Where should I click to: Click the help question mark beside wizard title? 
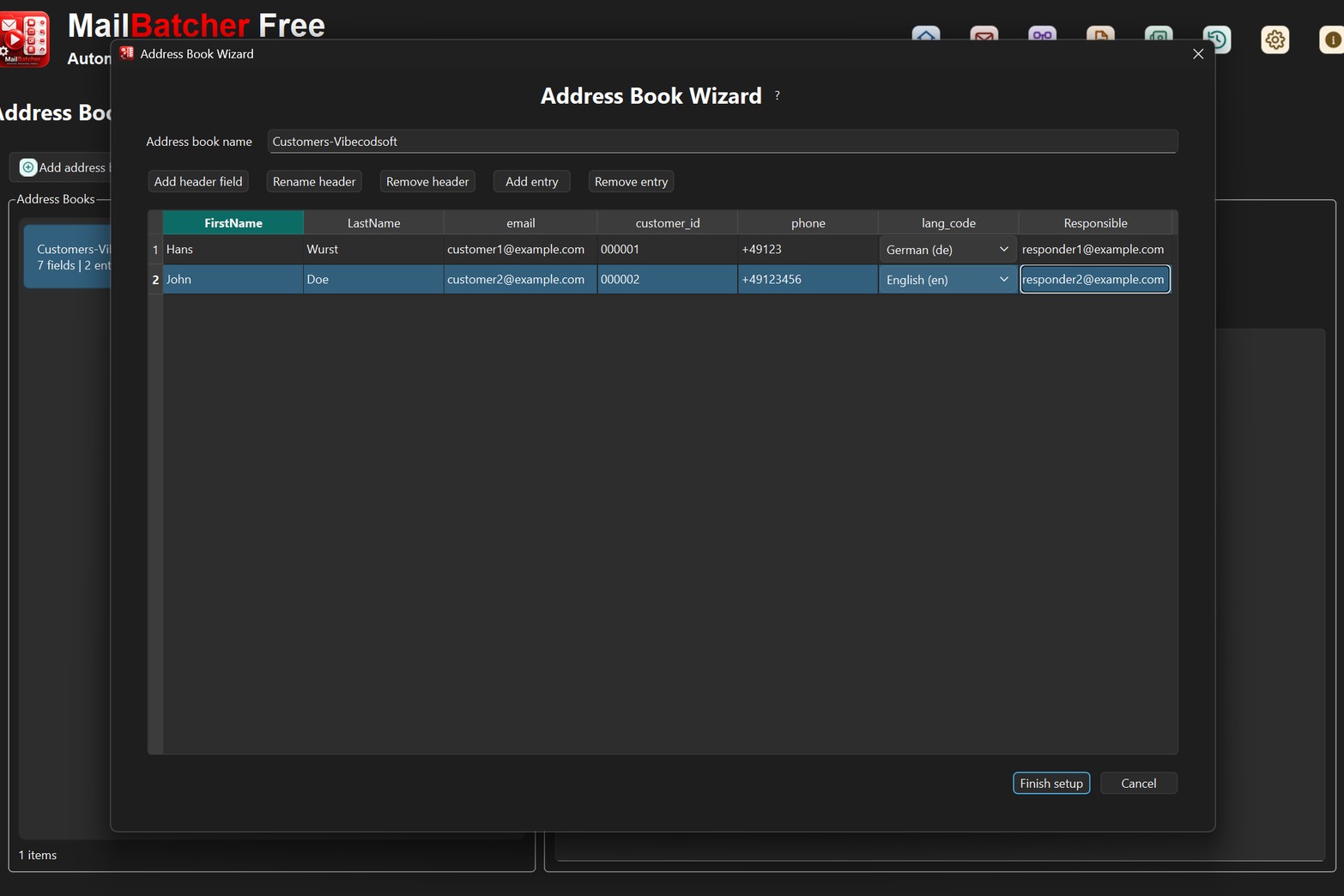(x=778, y=96)
